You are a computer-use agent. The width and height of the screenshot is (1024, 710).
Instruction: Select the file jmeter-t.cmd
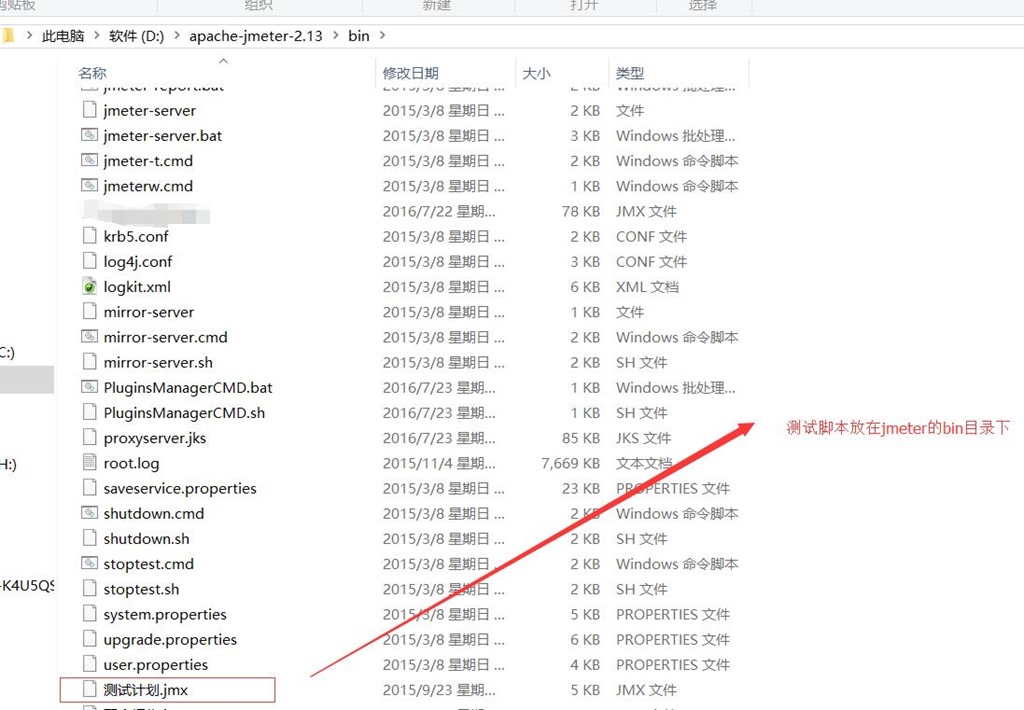point(148,161)
